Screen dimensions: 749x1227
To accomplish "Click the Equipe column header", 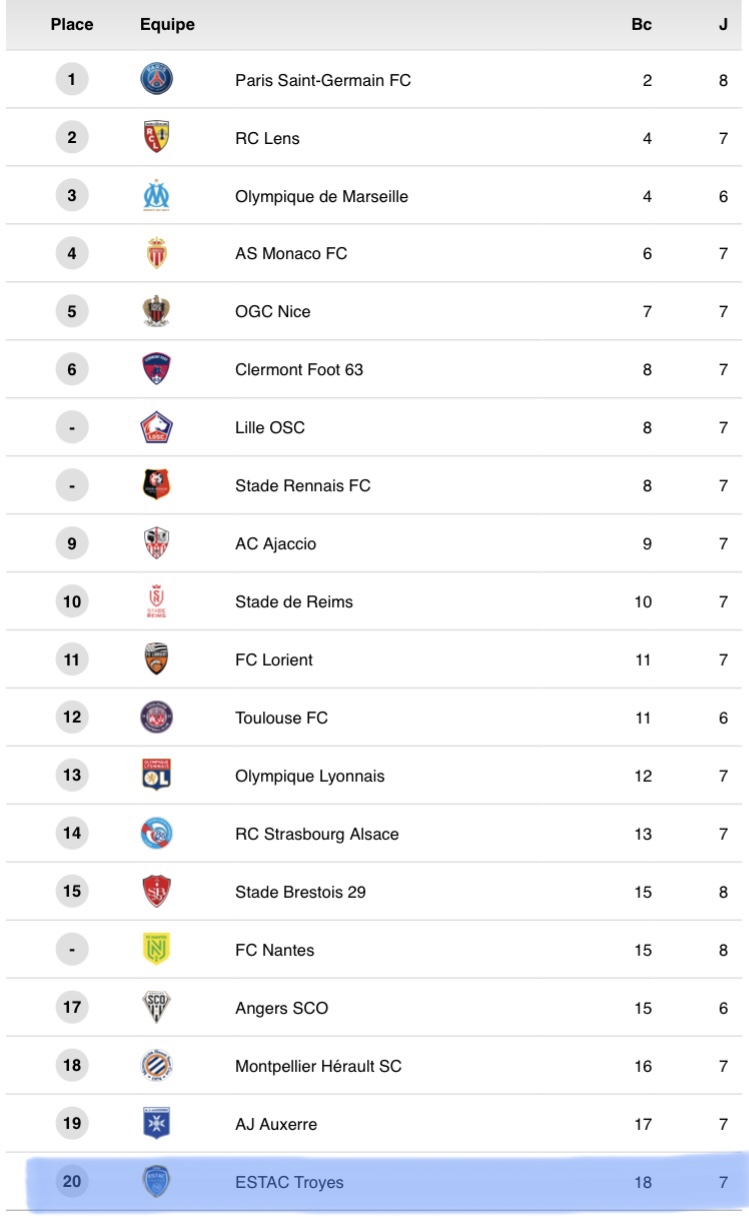I will coord(167,25).
